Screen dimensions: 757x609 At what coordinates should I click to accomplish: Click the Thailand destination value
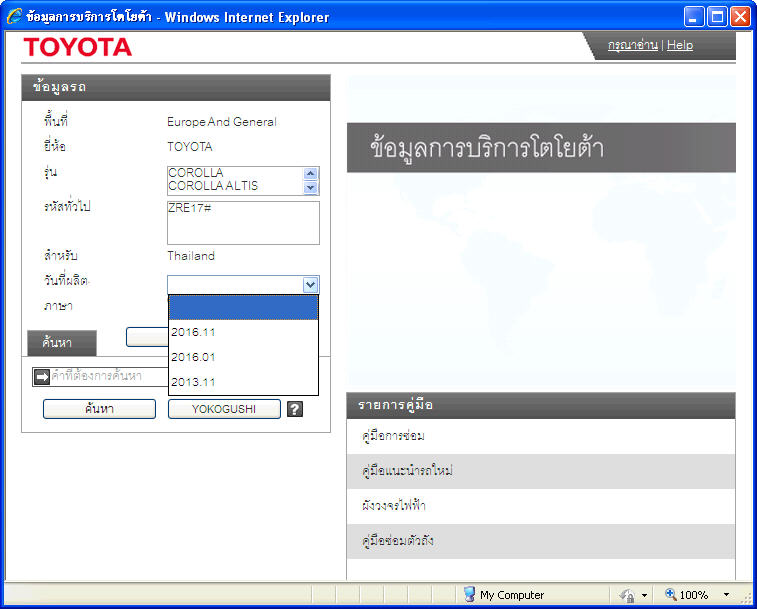coord(191,255)
